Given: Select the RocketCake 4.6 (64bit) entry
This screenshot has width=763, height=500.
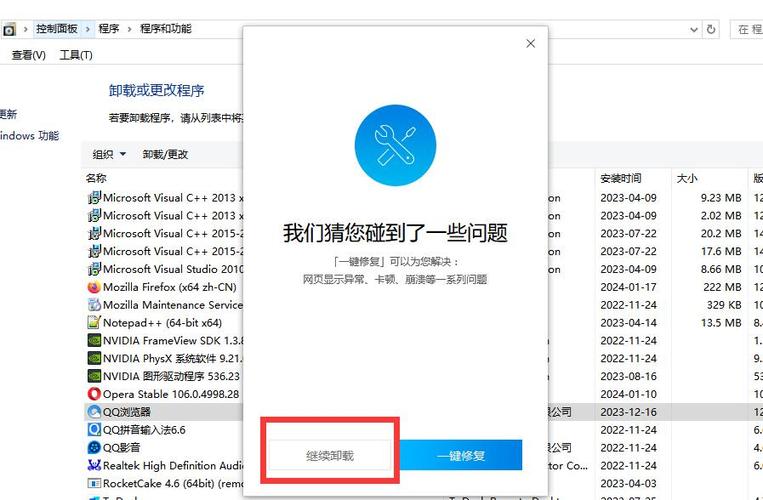Looking at the screenshot, I should click(173, 483).
